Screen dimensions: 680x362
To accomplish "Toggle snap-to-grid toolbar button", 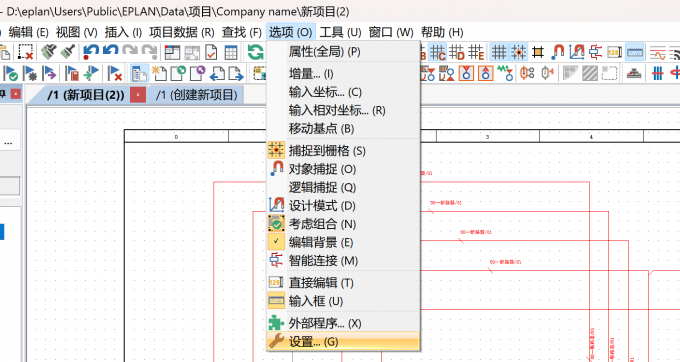I will click(518, 52).
